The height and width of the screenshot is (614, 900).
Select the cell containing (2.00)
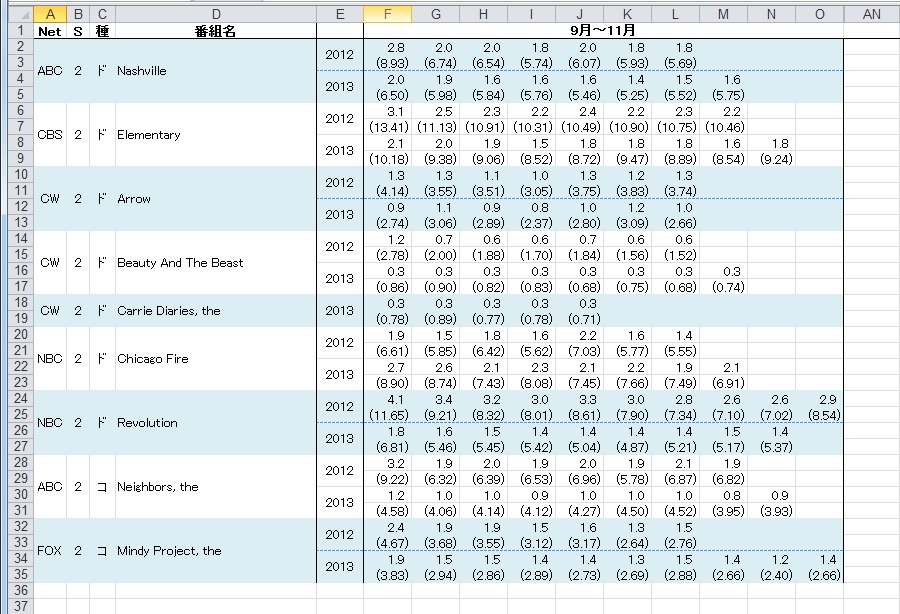click(436, 255)
